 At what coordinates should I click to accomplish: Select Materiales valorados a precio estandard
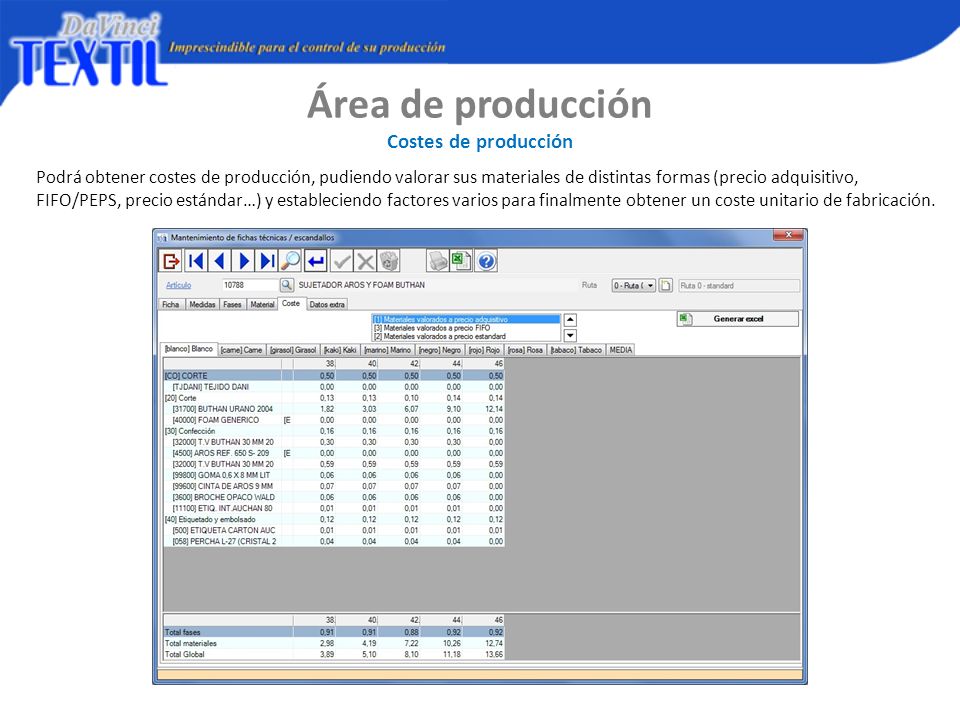pyautogui.click(x=465, y=337)
